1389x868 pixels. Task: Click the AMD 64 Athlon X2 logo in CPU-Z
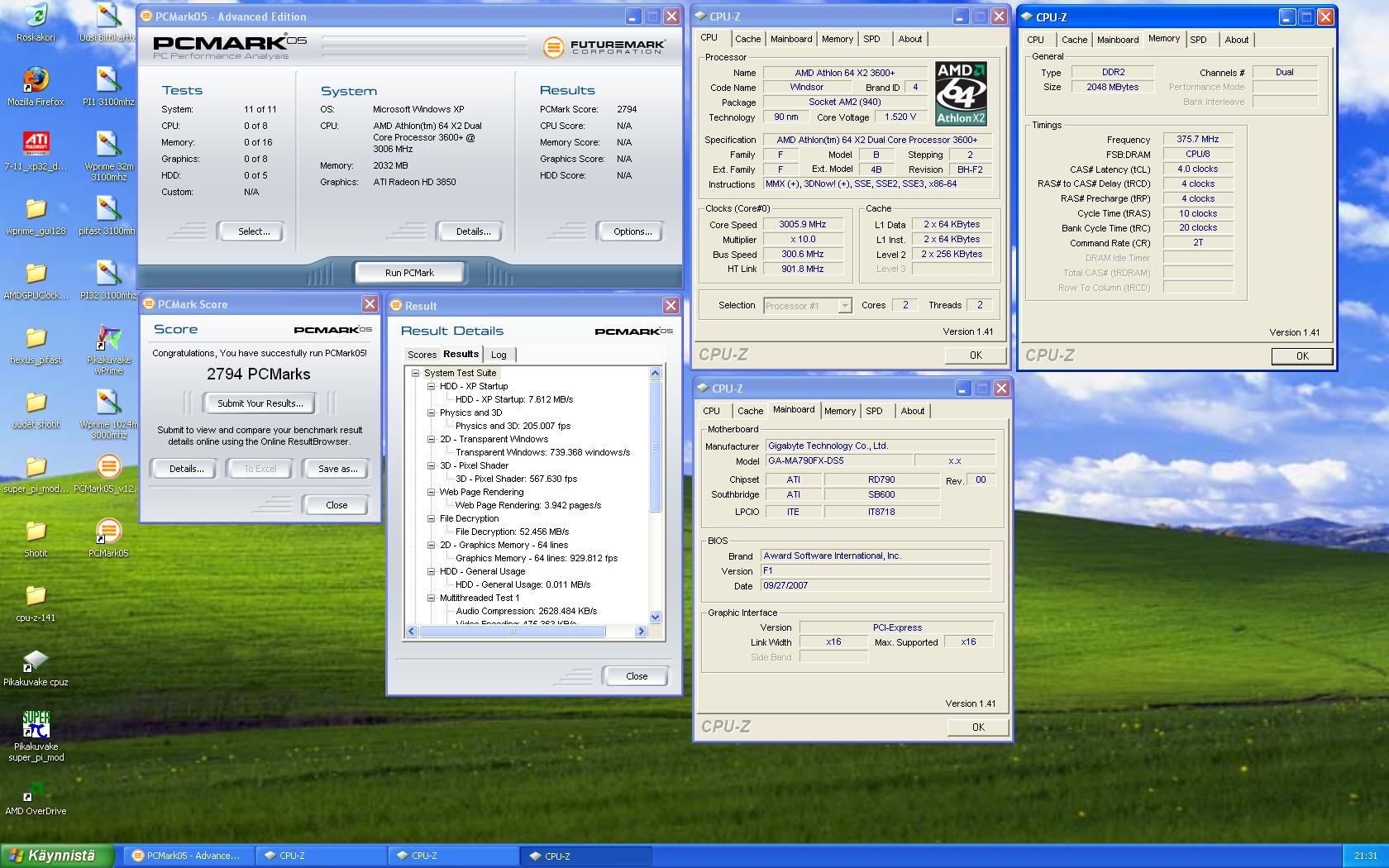coord(961,93)
